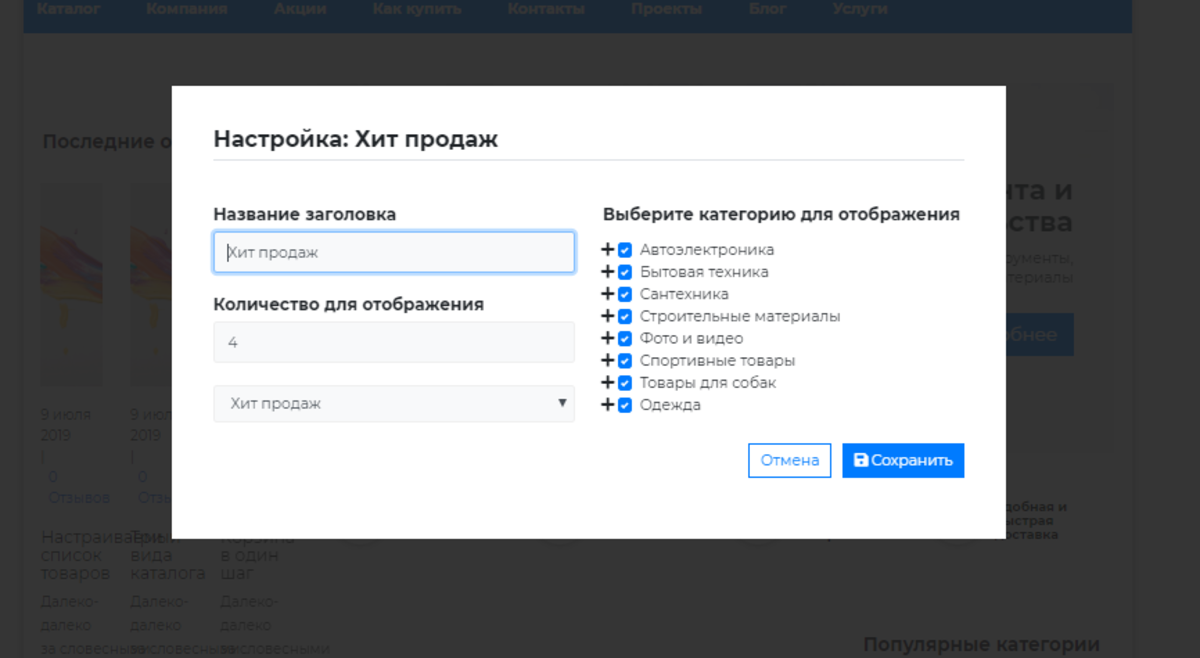Click the Количество для отображения field
The image size is (1200, 658).
tap(394, 342)
